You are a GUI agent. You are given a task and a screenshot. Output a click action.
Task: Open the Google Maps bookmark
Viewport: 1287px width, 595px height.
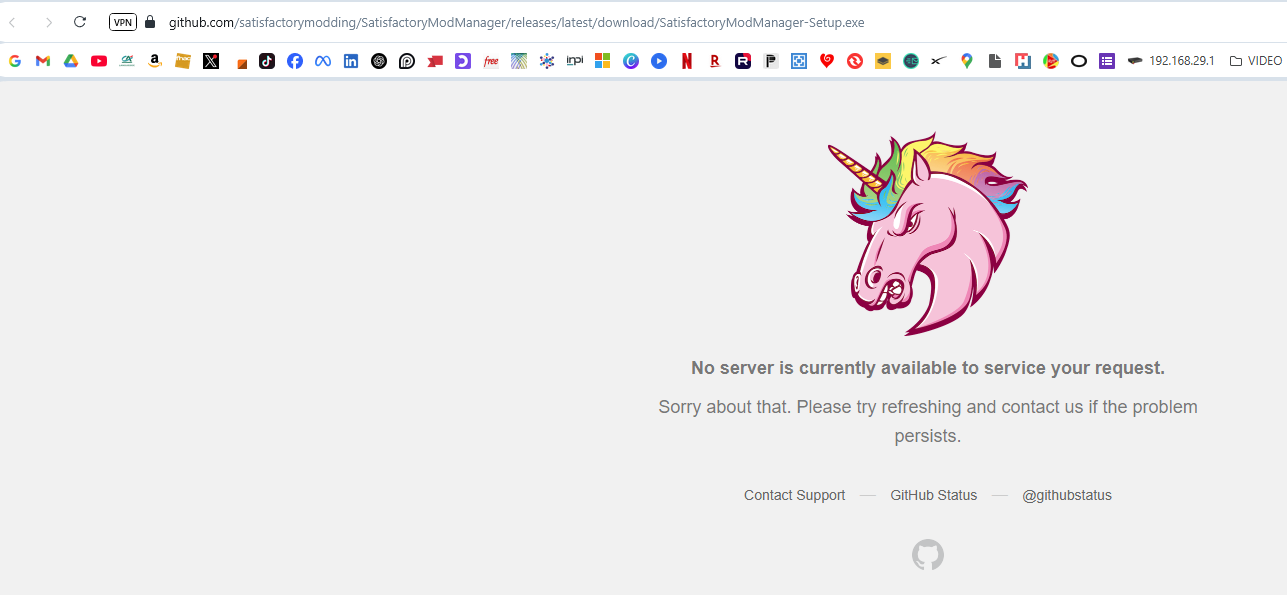967,61
